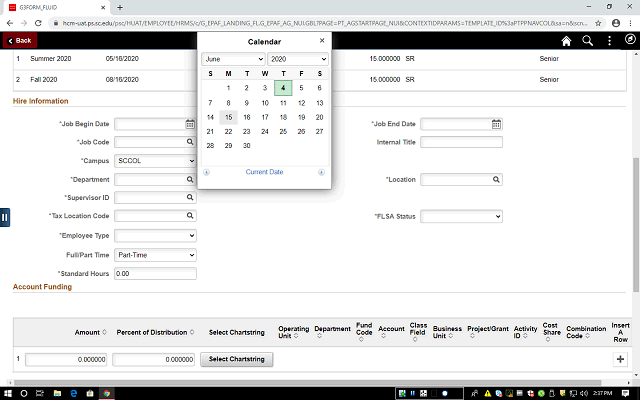Go to the Home page icon
The height and width of the screenshot is (400, 640).
point(566,41)
